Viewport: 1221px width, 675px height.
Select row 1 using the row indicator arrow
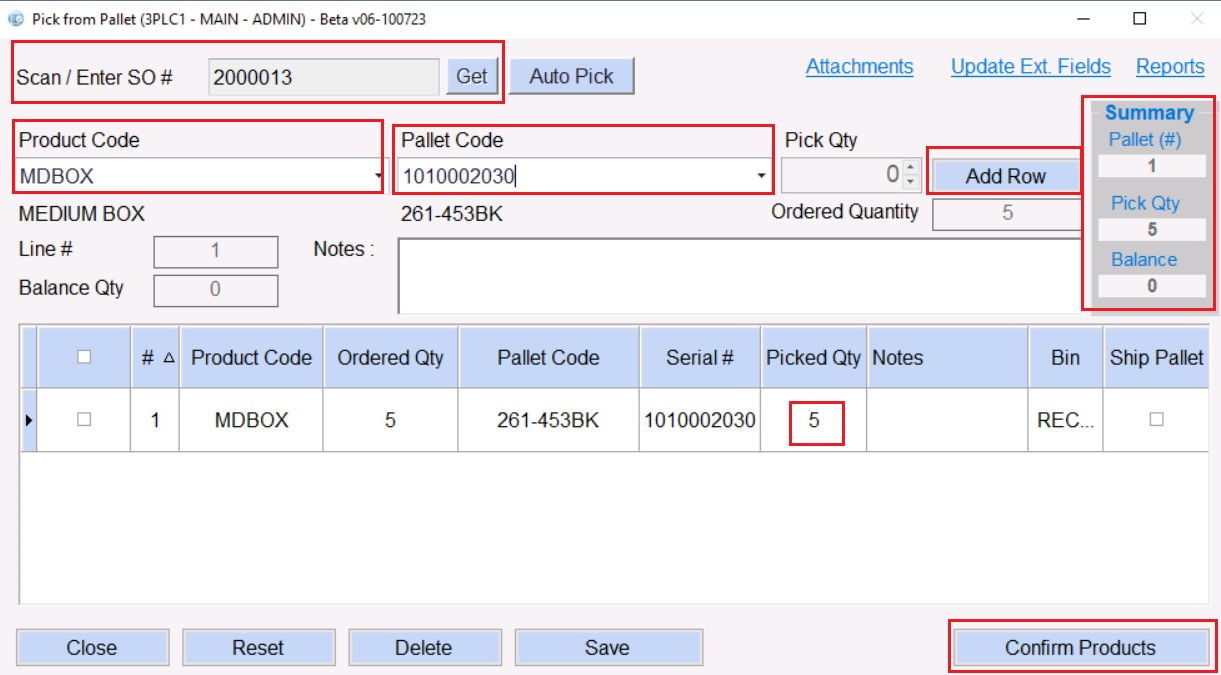tap(27, 420)
